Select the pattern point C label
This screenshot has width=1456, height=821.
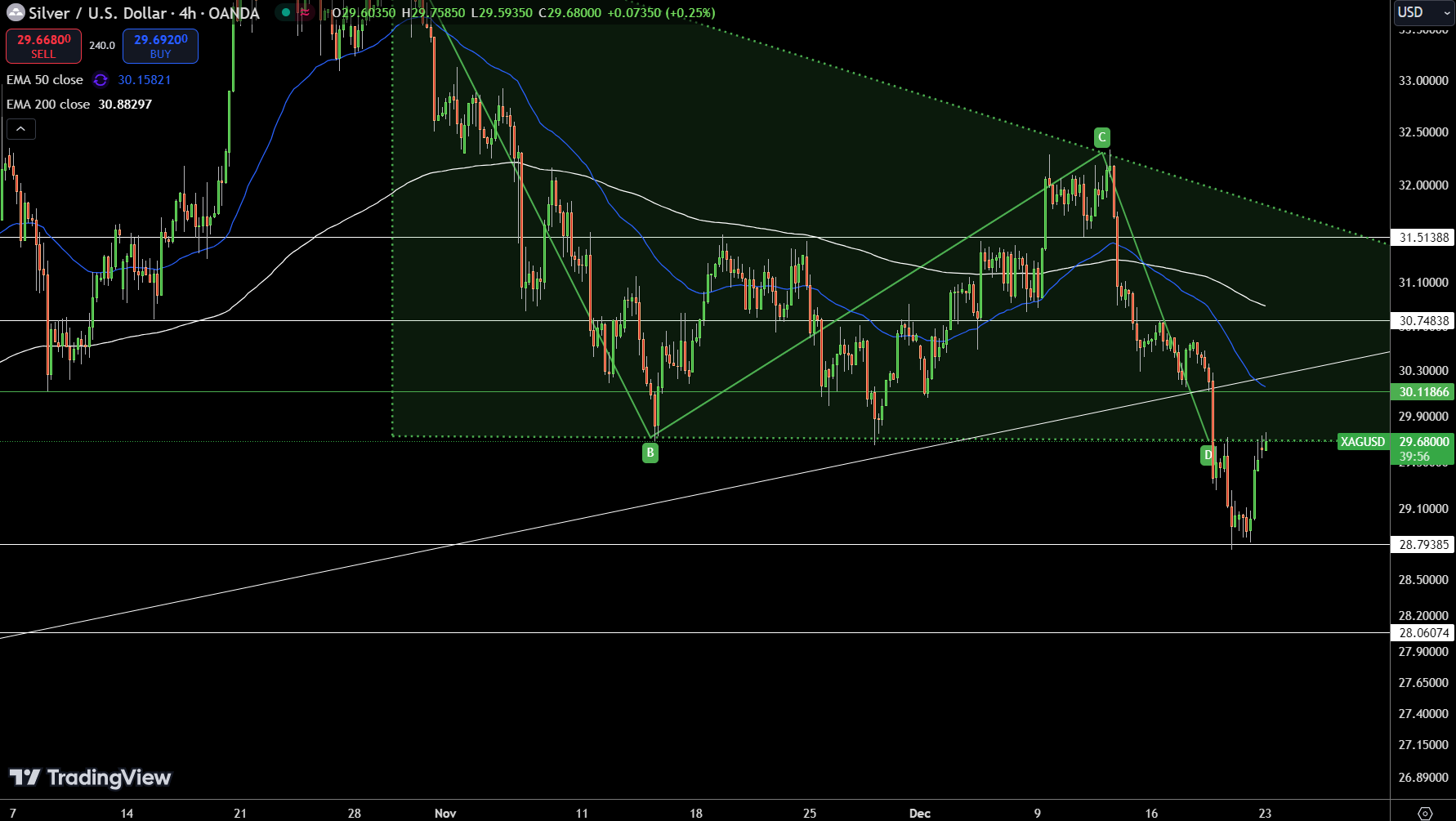1102,136
